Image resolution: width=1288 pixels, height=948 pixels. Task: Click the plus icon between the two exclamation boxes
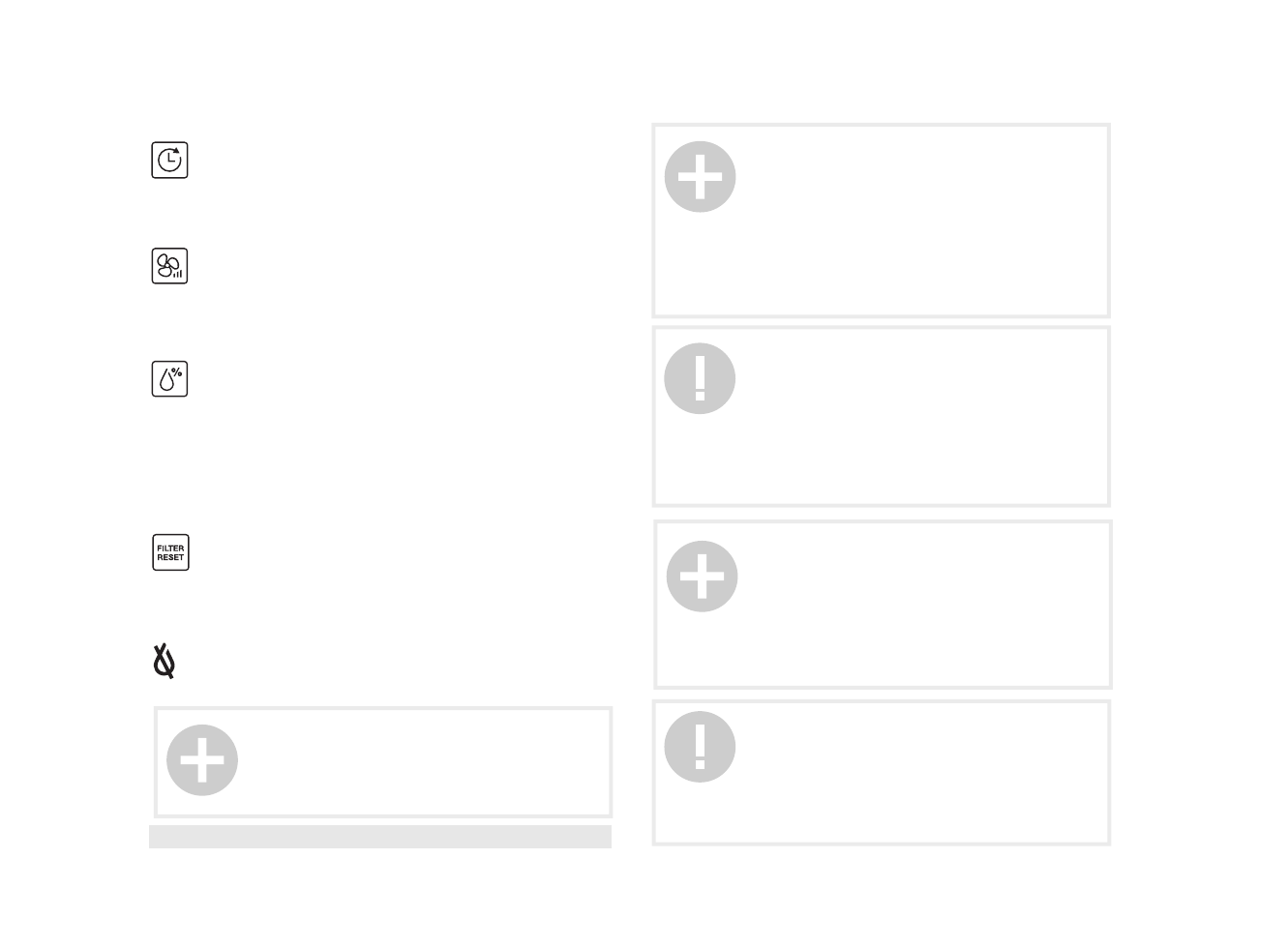[x=702, y=577]
